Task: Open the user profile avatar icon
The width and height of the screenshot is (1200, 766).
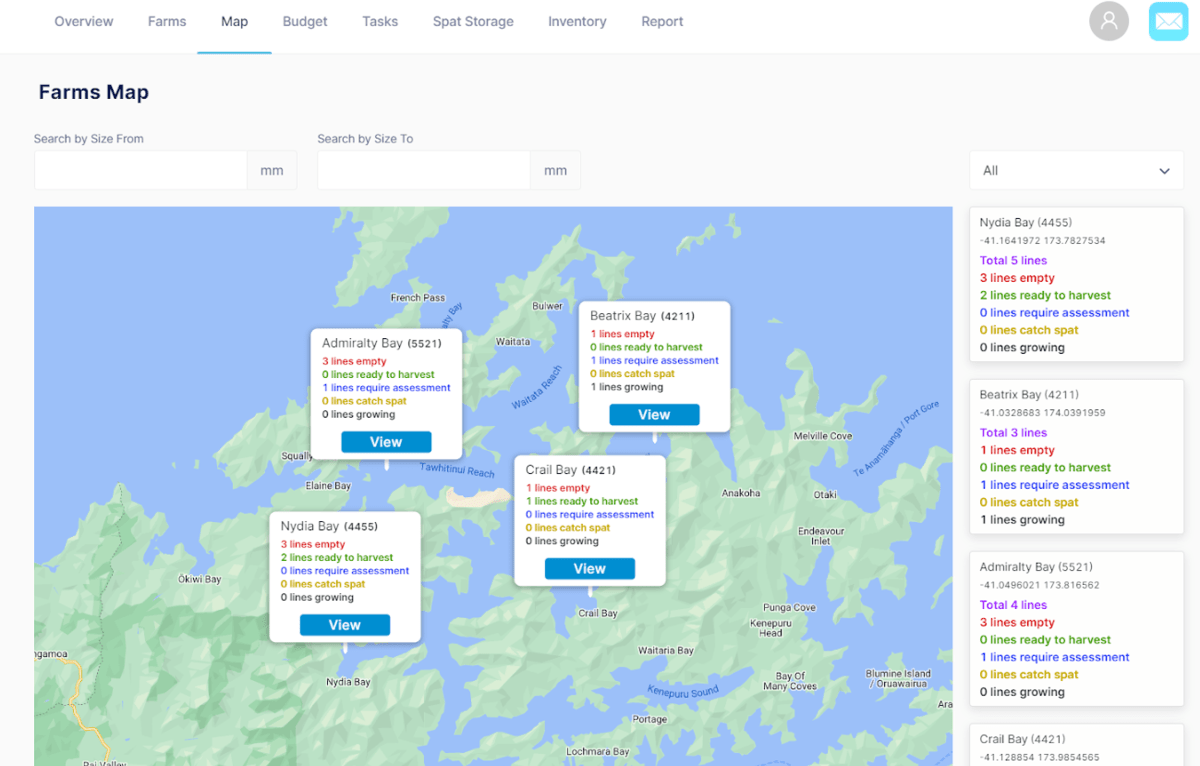Action: click(1108, 21)
